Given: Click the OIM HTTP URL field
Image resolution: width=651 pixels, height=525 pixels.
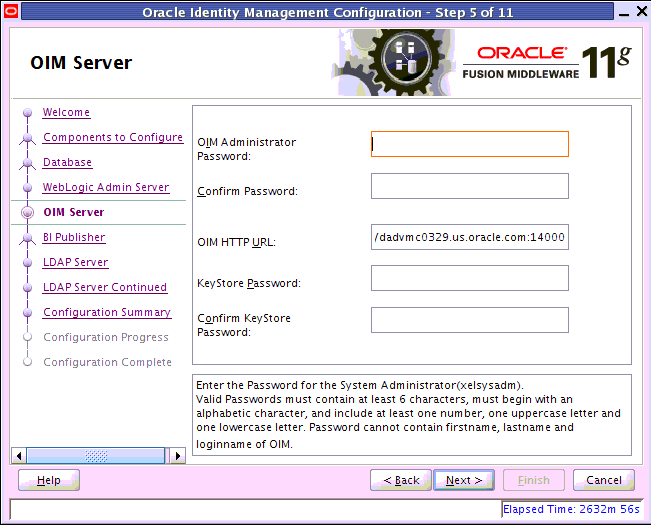Looking at the screenshot, I should click(470, 237).
